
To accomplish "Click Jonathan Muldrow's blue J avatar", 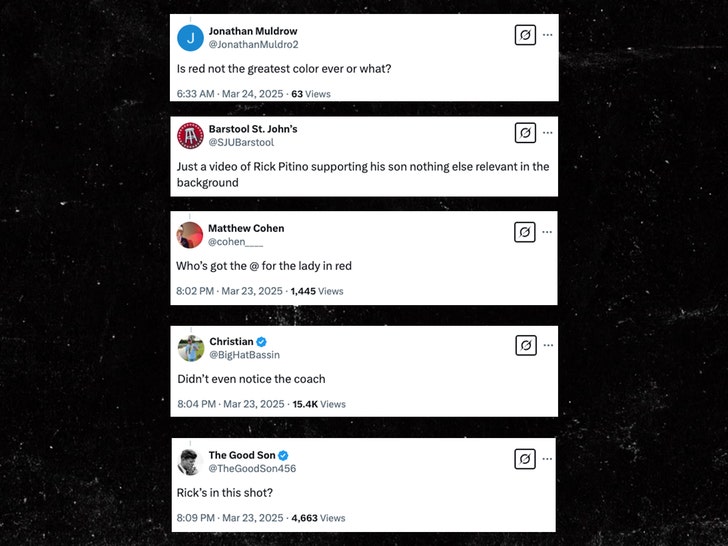I will pyautogui.click(x=190, y=38).
